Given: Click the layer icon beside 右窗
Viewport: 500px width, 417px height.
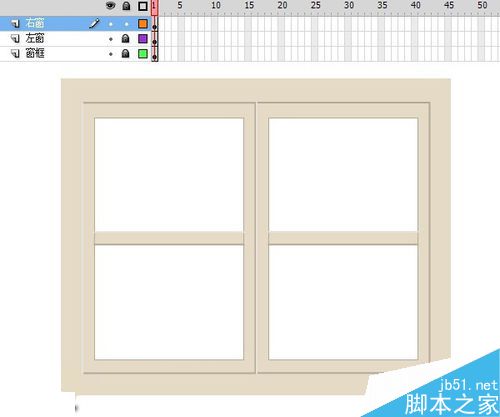Looking at the screenshot, I should point(15,24).
